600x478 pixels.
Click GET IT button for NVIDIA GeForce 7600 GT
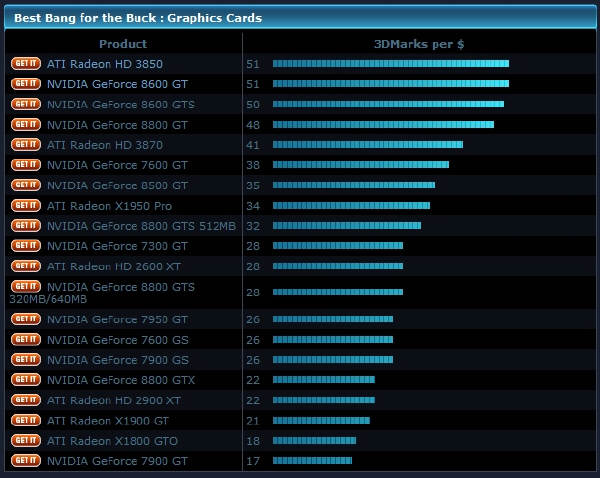[x=26, y=165]
